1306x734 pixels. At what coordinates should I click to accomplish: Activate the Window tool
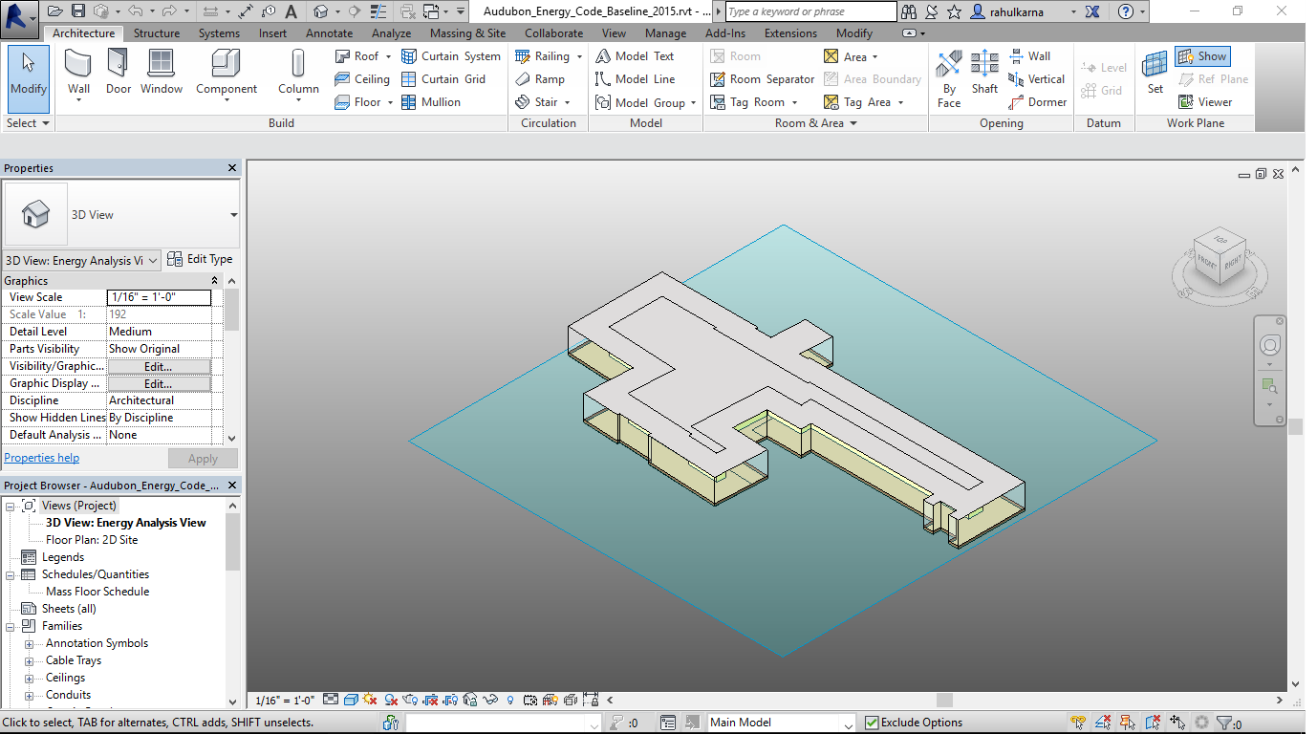(x=160, y=73)
